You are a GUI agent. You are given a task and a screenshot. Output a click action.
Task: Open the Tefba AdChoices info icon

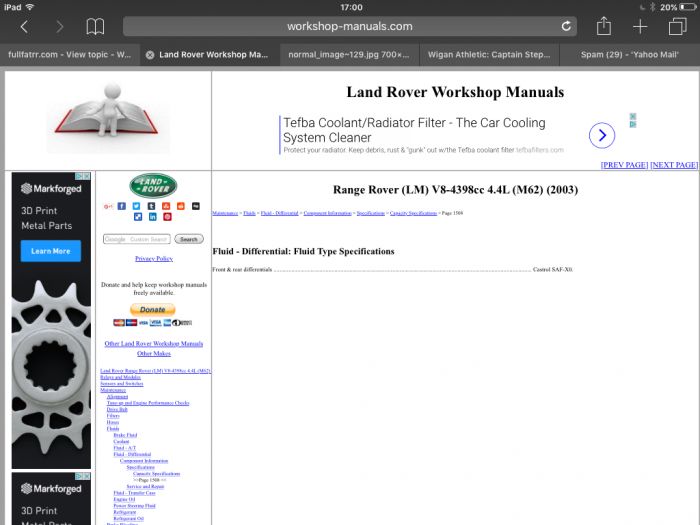(x=633, y=125)
